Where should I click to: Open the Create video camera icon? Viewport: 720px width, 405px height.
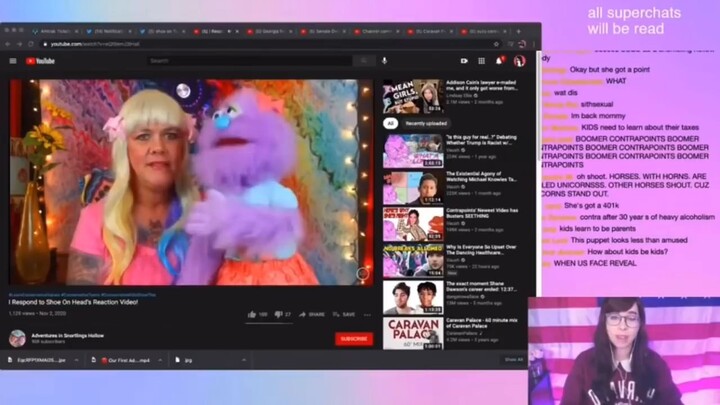464,61
